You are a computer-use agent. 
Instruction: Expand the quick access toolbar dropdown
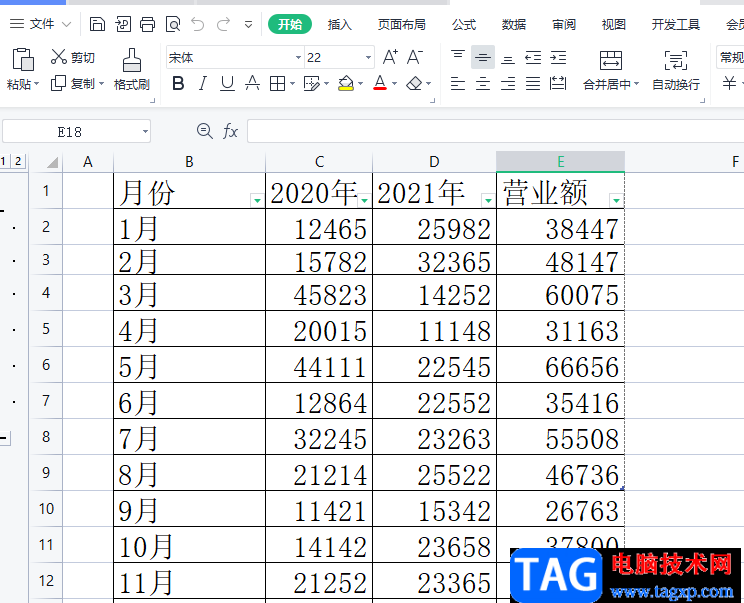coord(248,24)
